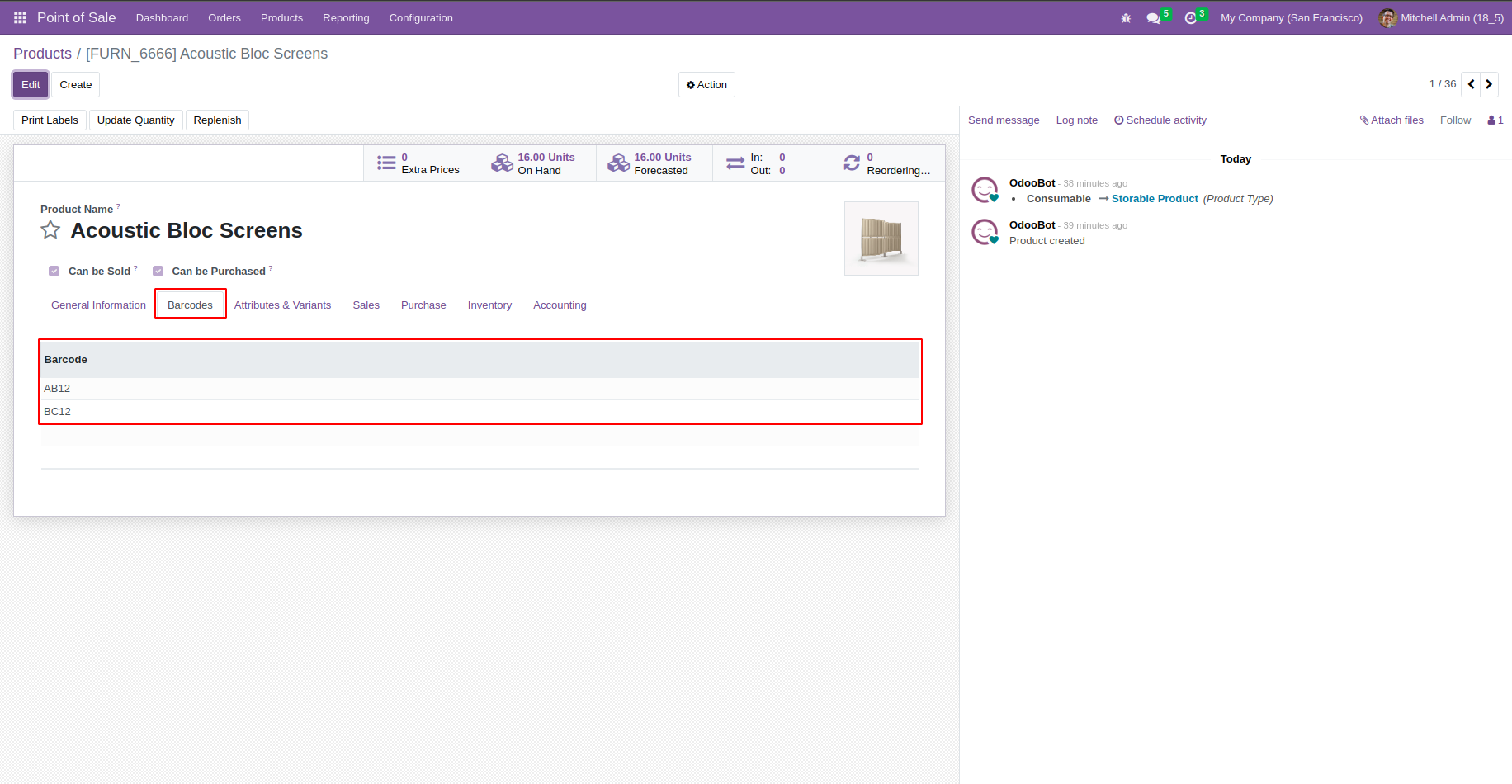Open the Action dropdown
The width and height of the screenshot is (1512, 784).
click(x=706, y=85)
